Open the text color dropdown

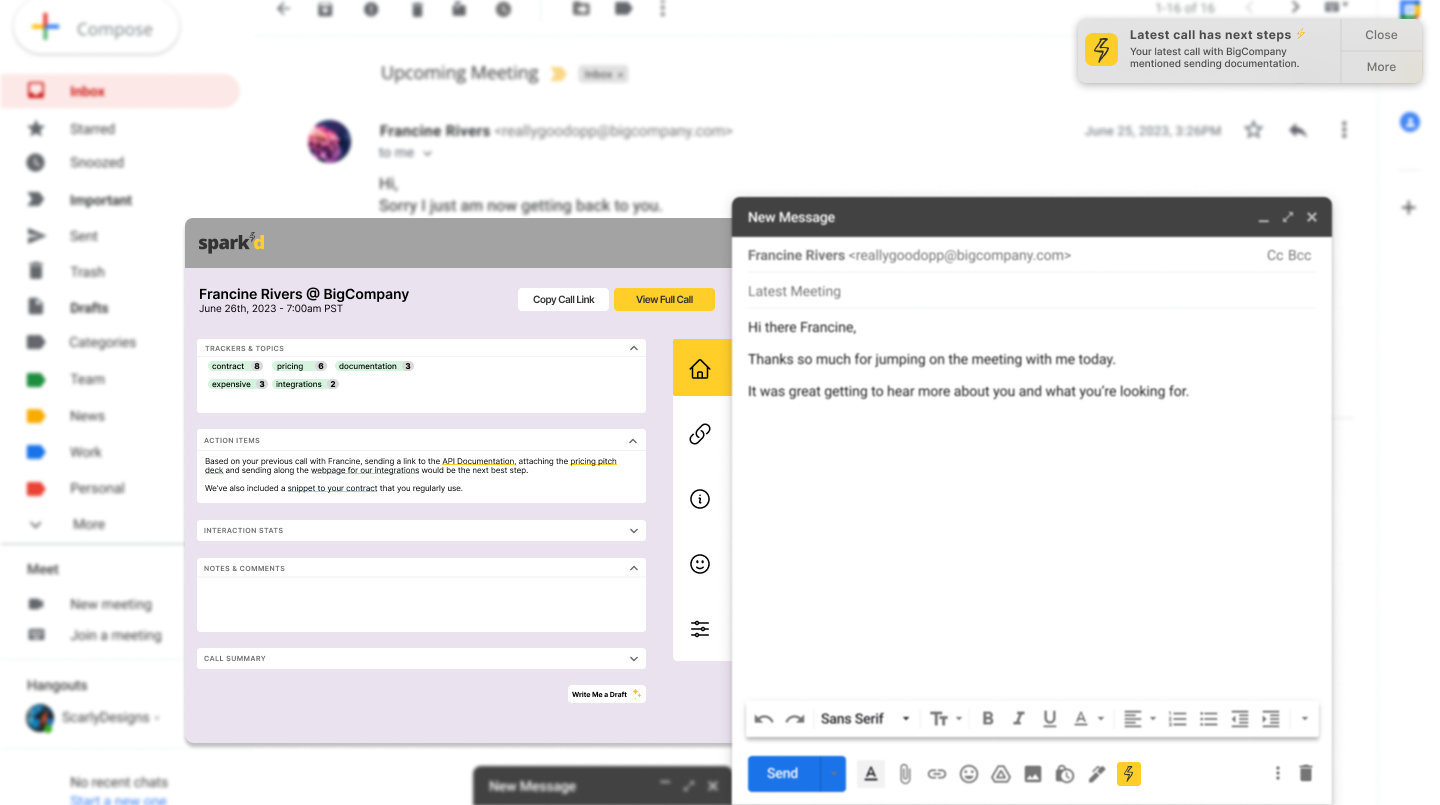point(1088,718)
